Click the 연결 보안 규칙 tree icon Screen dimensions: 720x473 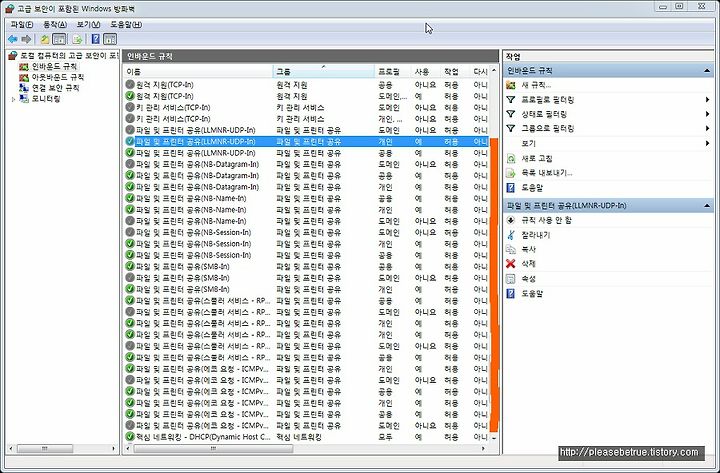(x=24, y=88)
